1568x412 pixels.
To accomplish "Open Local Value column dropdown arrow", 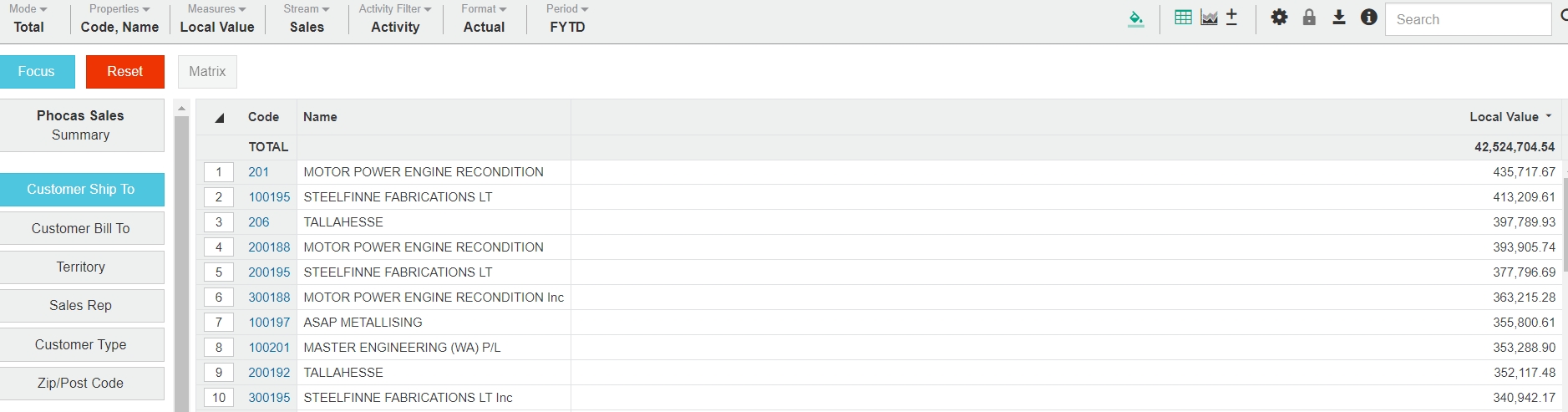I will pos(1548,117).
